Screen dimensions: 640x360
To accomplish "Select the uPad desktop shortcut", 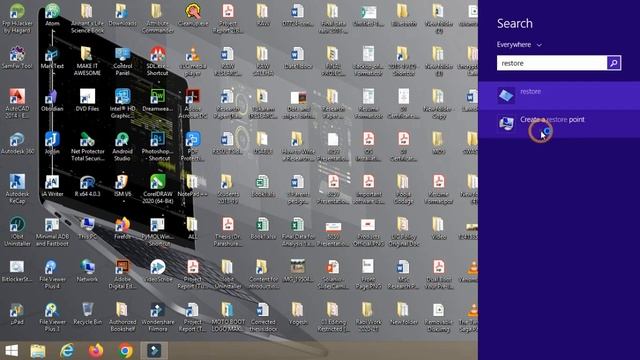I will tap(17, 313).
